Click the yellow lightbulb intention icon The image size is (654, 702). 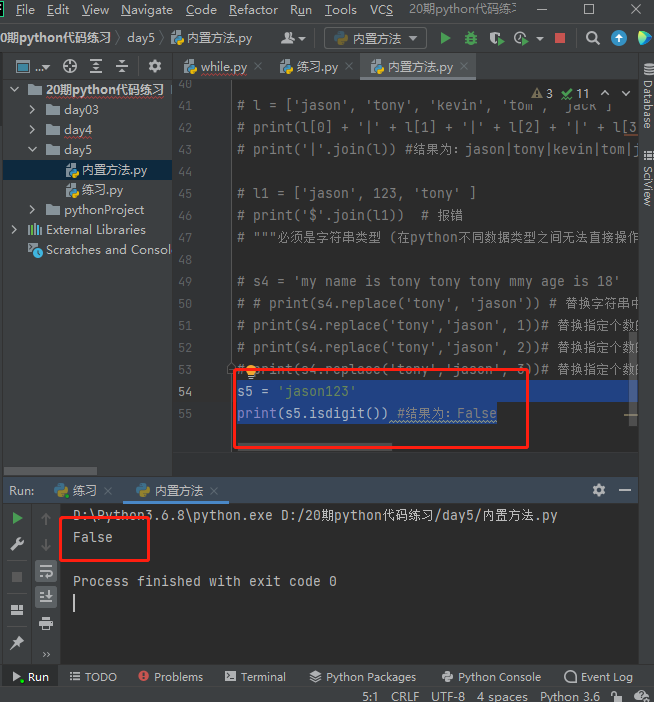(x=251, y=371)
